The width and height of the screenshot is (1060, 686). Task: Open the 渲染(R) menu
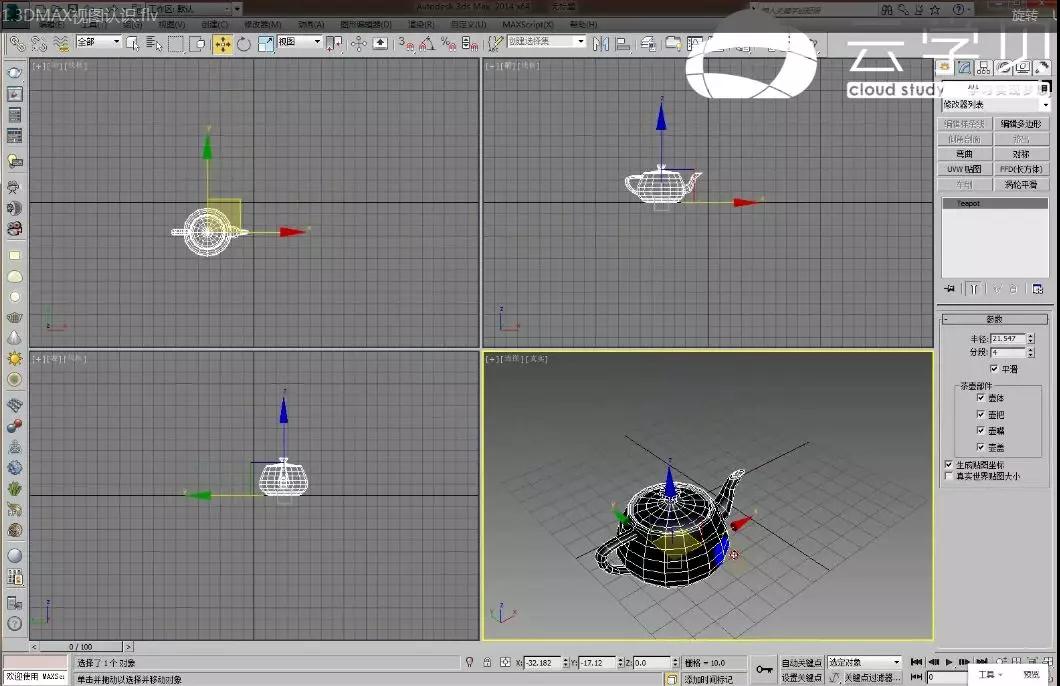pos(421,24)
